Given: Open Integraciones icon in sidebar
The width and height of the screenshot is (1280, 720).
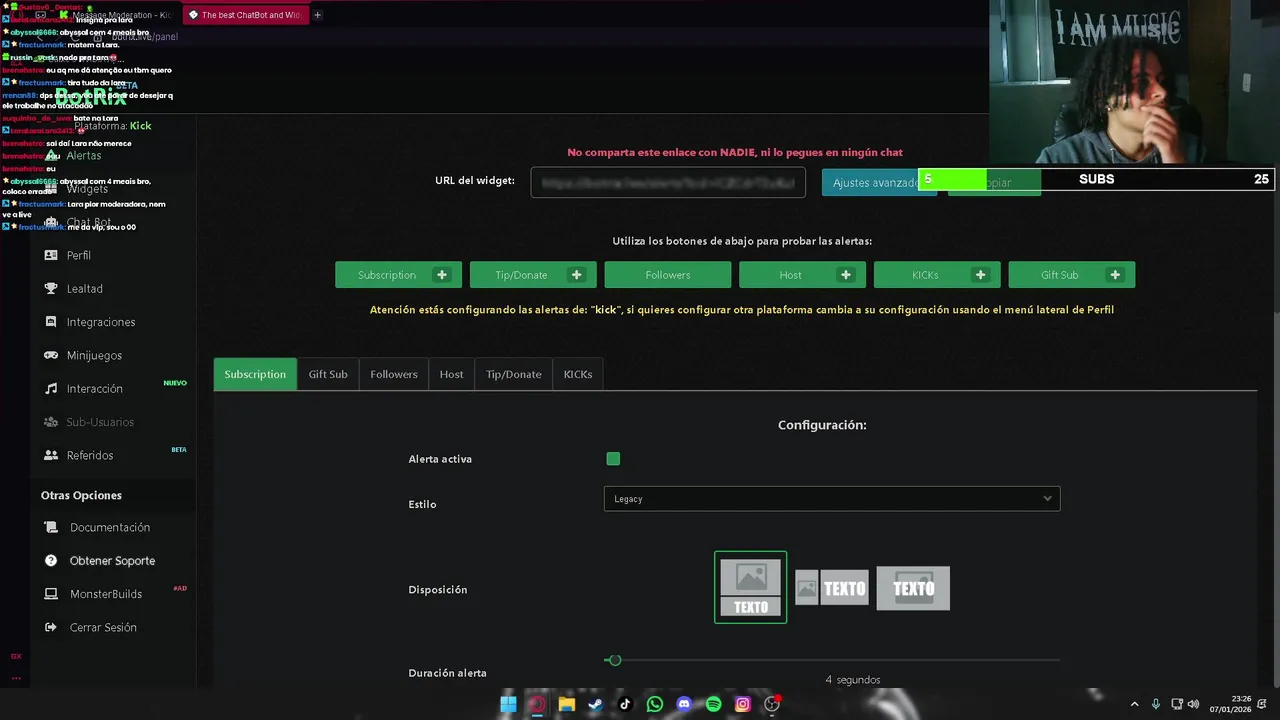Looking at the screenshot, I should pos(51,322).
